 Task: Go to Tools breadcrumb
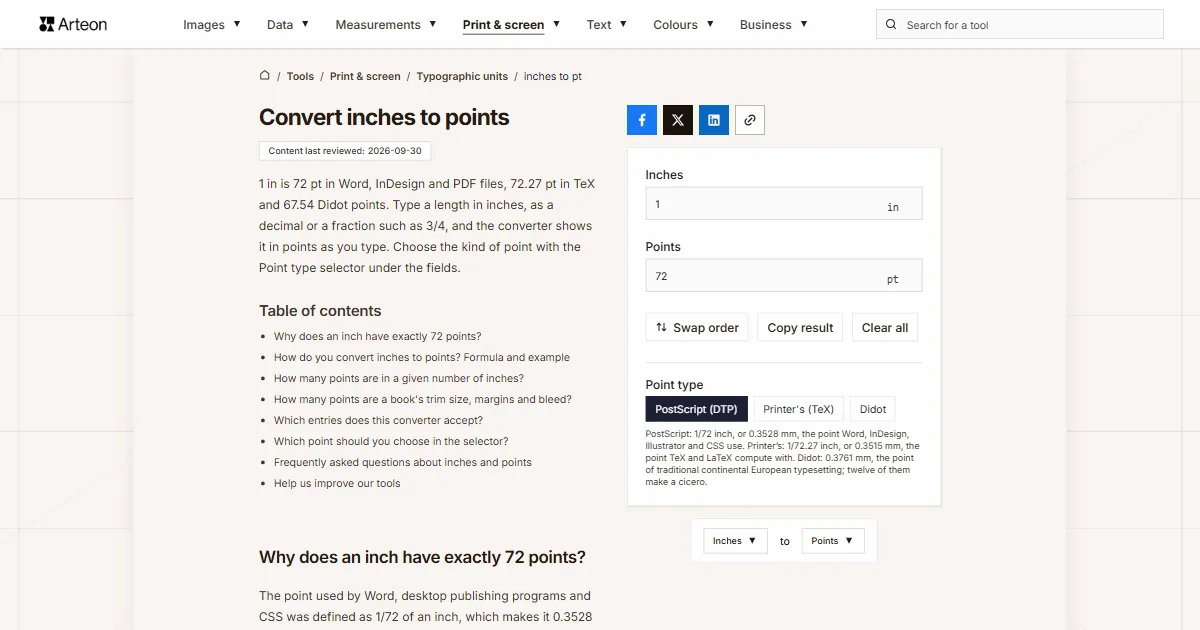coord(300,76)
